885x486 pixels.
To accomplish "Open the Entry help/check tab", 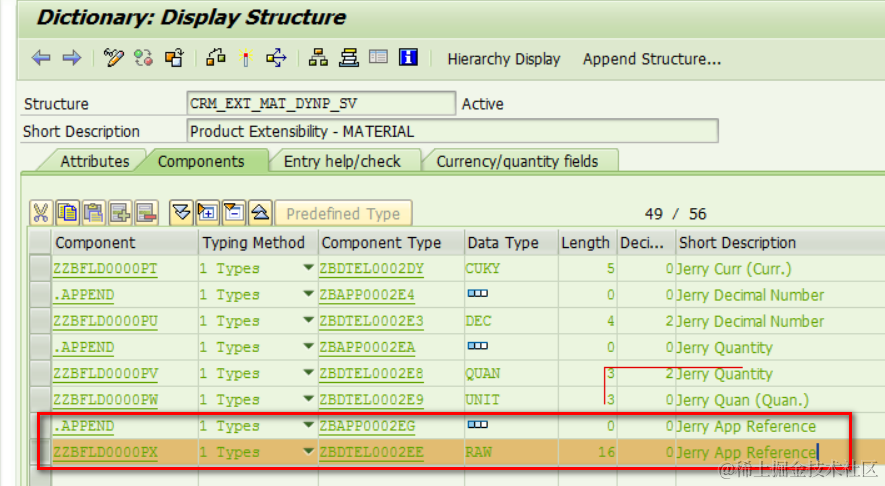I will tap(342, 161).
